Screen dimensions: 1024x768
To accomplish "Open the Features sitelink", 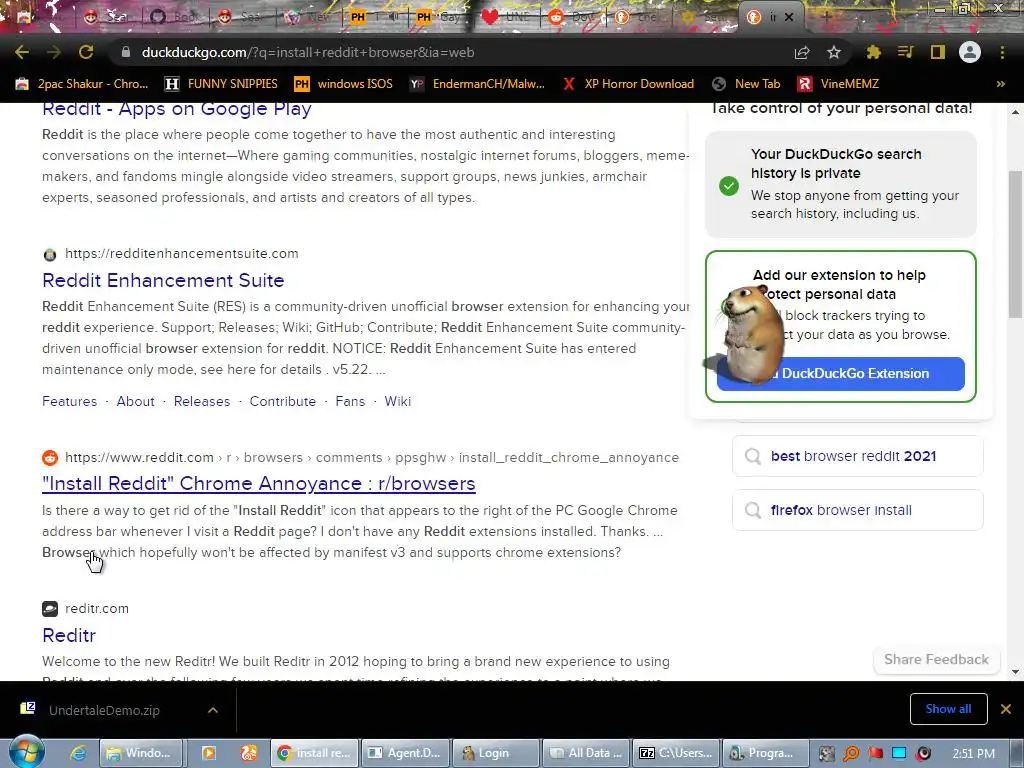I will 69,401.
